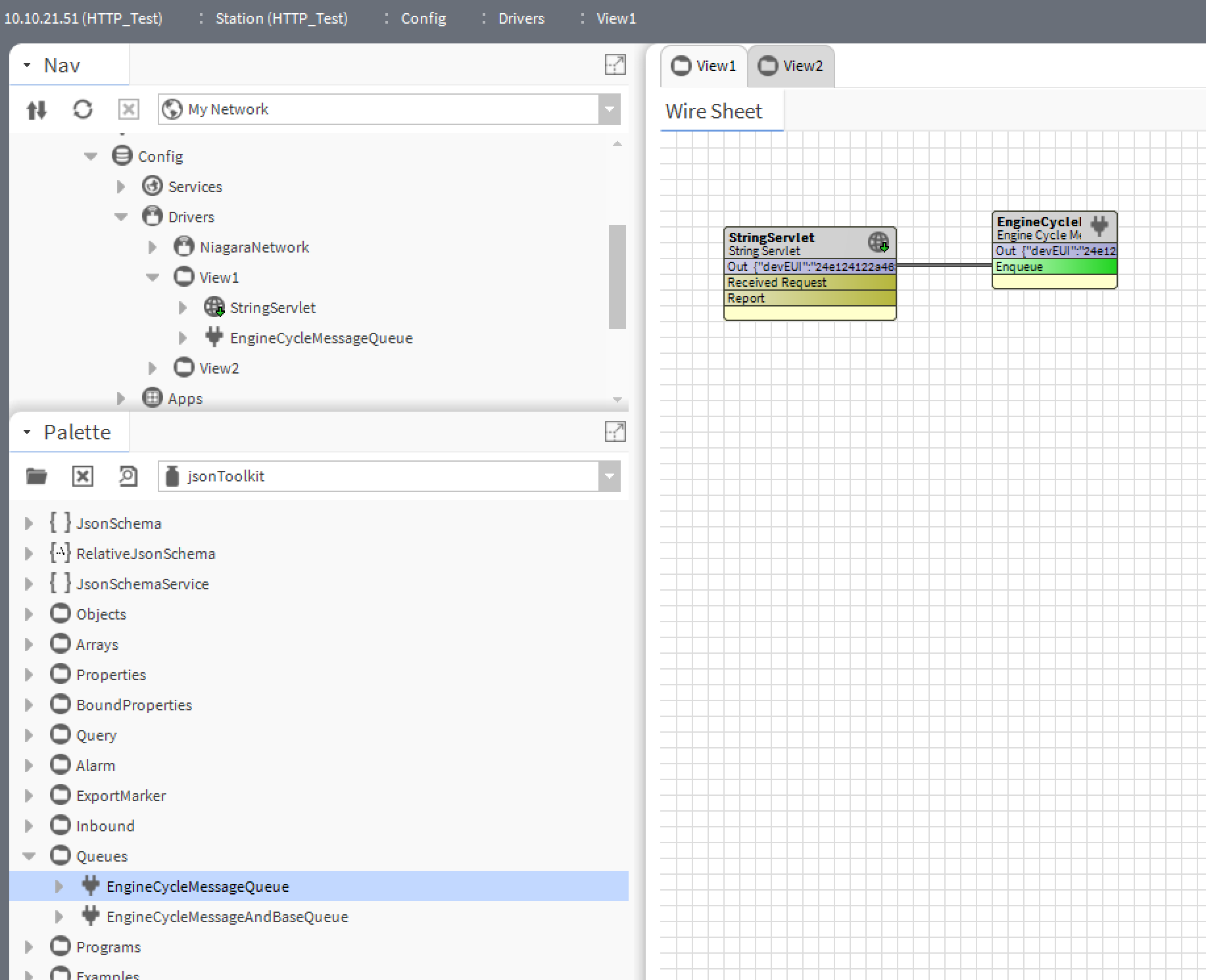Click plug icon on EngineCycle wire sheet block
This screenshot has width=1206, height=980.
(1099, 226)
